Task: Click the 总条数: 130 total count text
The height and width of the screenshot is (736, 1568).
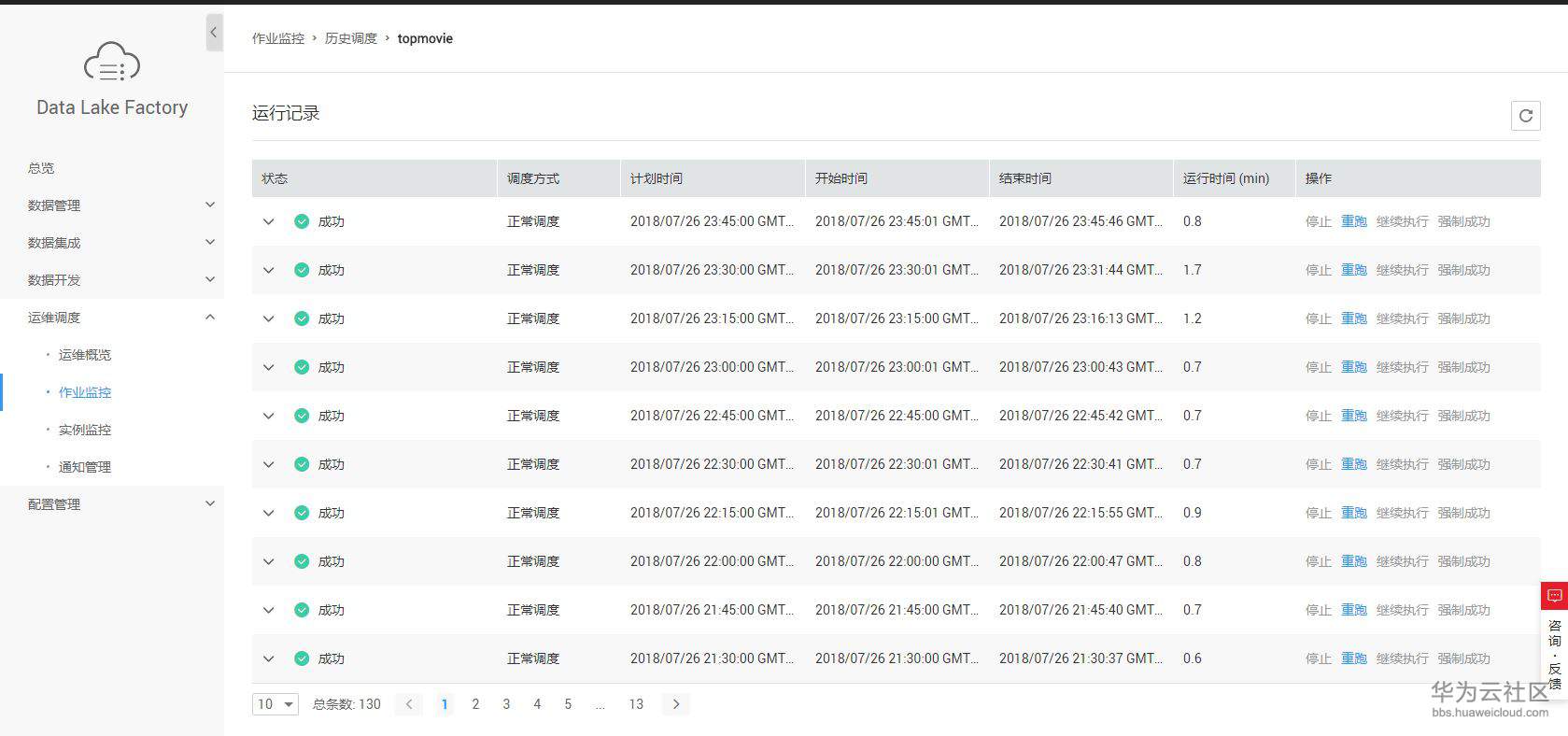Action: point(346,704)
